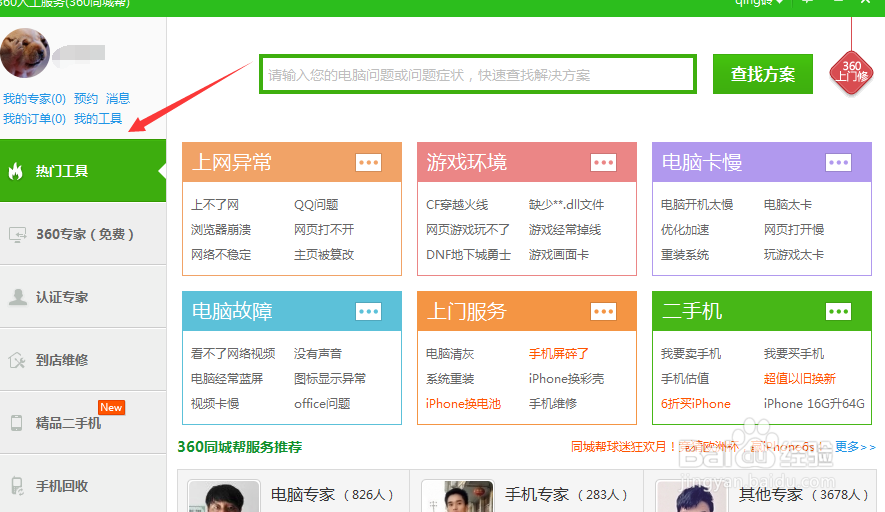The width and height of the screenshot is (885, 512).
Task: Select iPhone 16G升64G item
Action: pos(814,404)
